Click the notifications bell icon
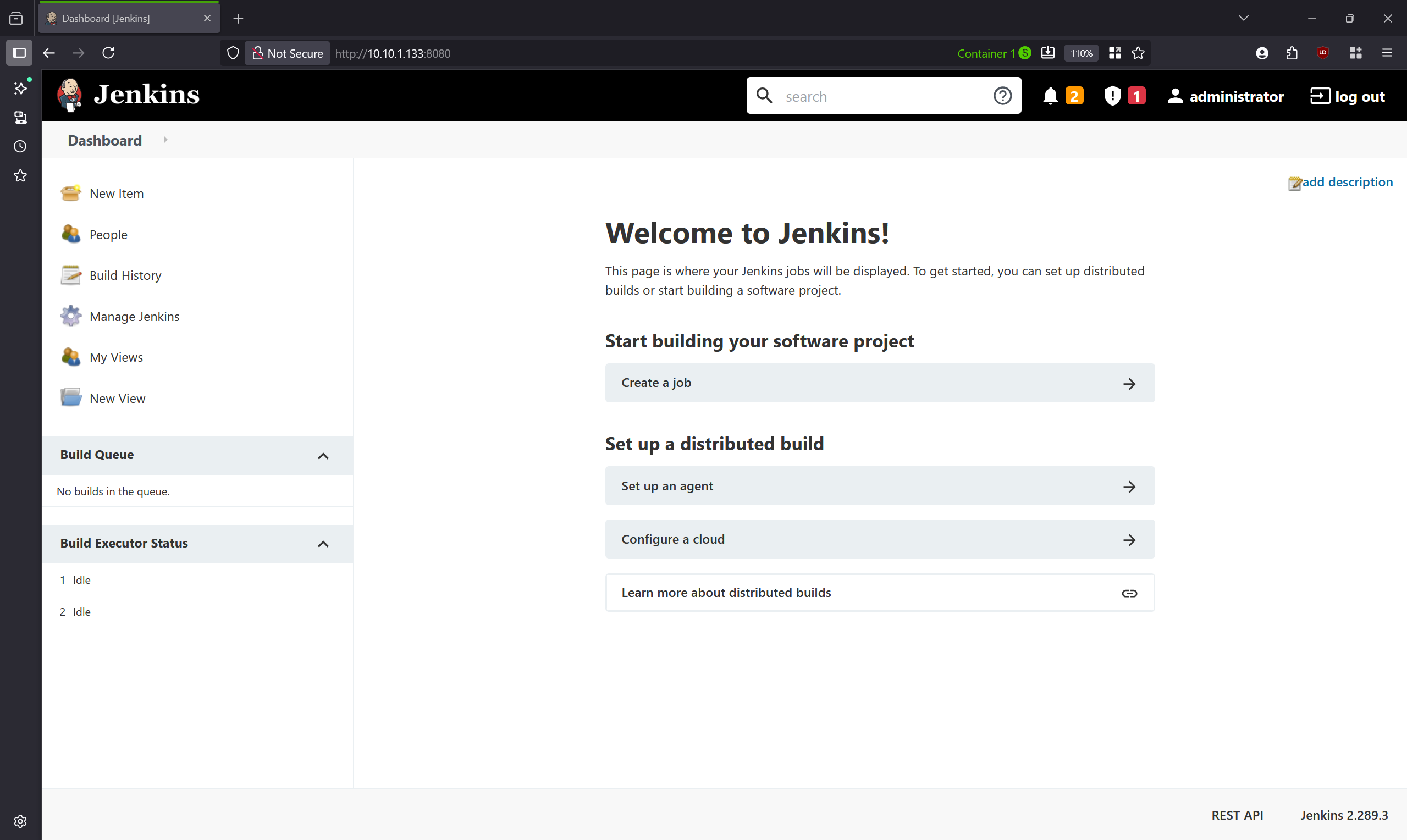Screen dimensions: 1407x840 (1050, 96)
